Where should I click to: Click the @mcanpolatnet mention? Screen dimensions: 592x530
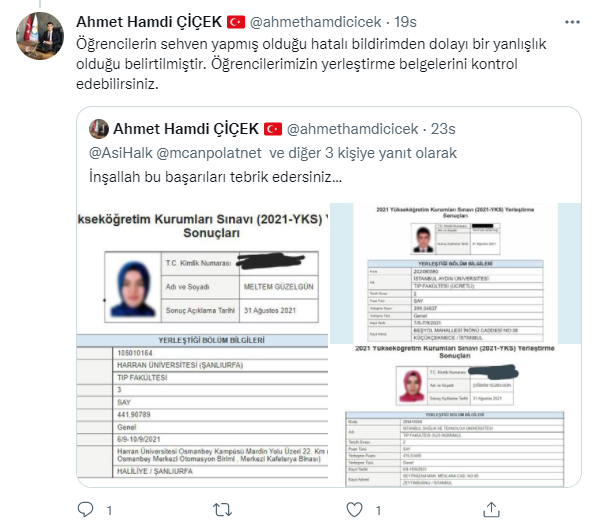209,153
